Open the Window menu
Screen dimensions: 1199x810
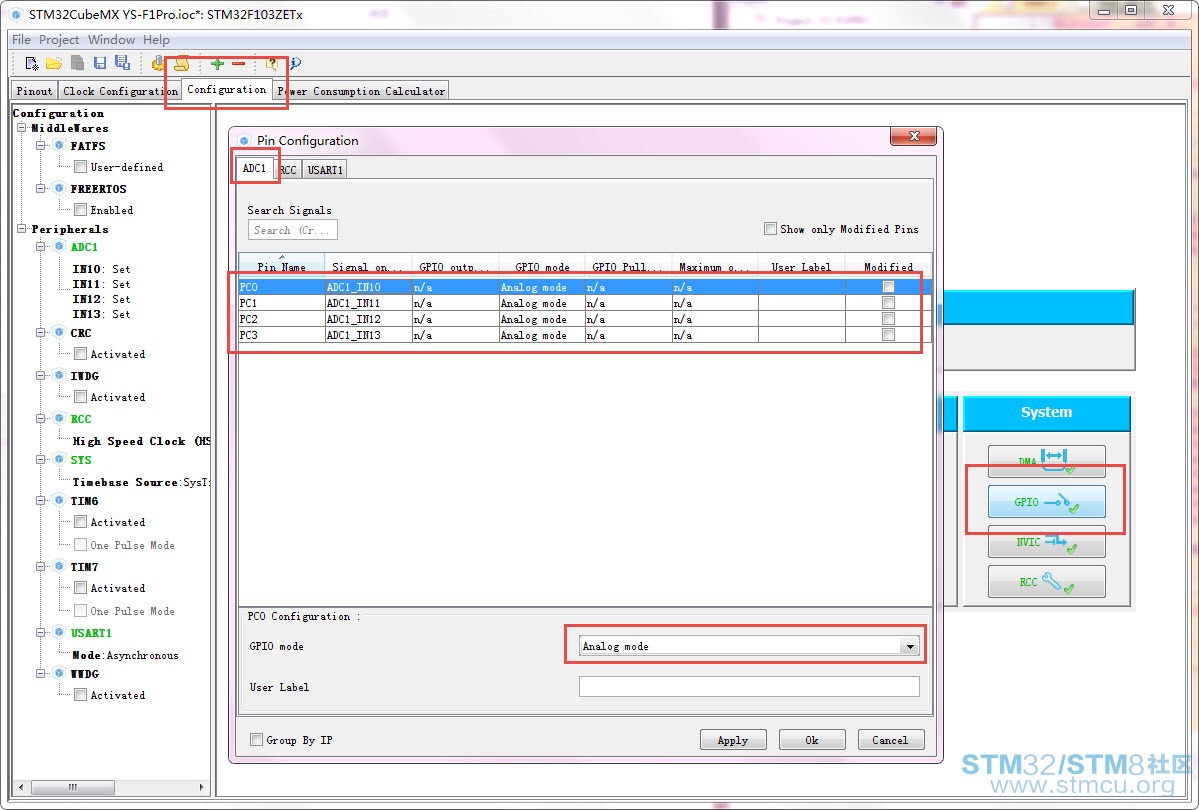point(111,40)
